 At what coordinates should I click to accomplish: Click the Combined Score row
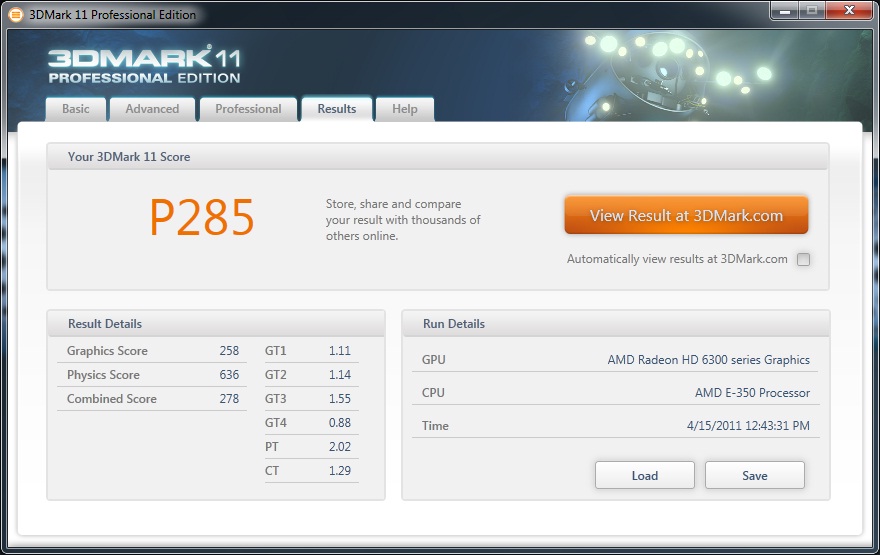[152, 399]
